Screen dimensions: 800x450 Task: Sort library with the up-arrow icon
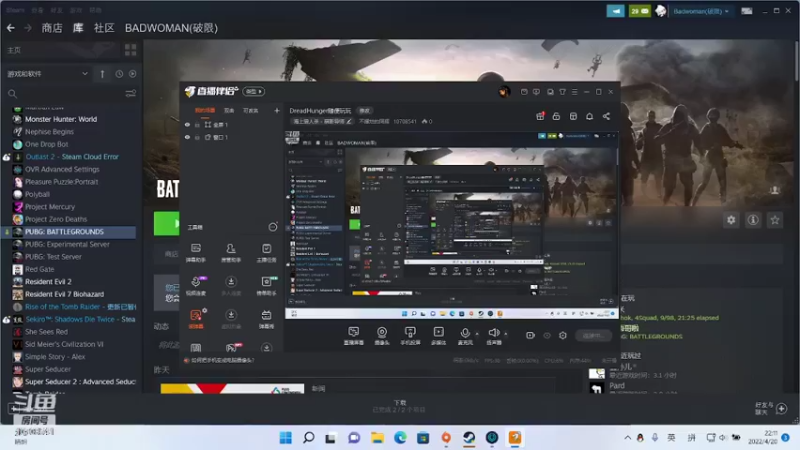click(x=102, y=74)
